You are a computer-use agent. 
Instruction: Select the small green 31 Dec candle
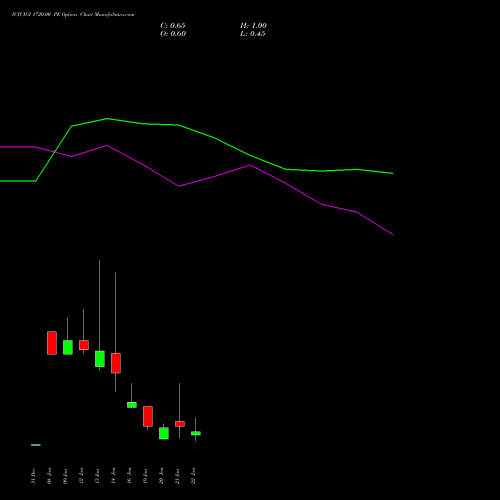[36, 445]
